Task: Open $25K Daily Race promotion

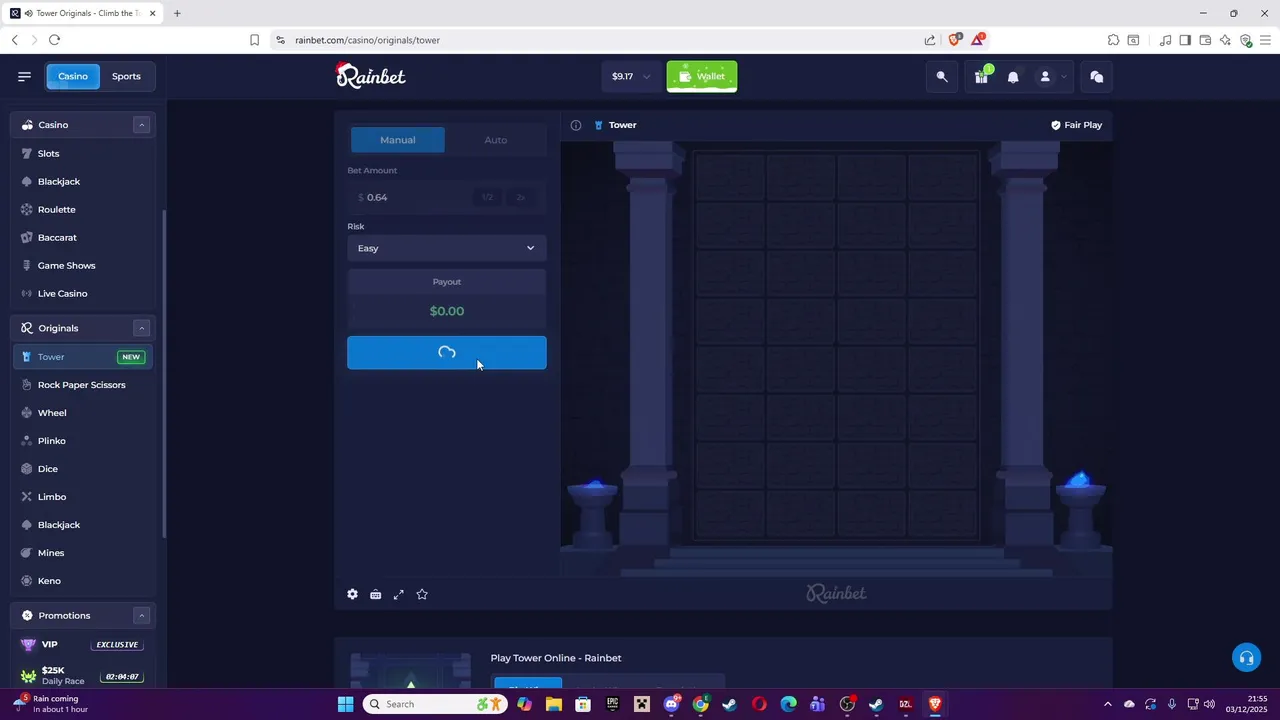Action: 83,676
